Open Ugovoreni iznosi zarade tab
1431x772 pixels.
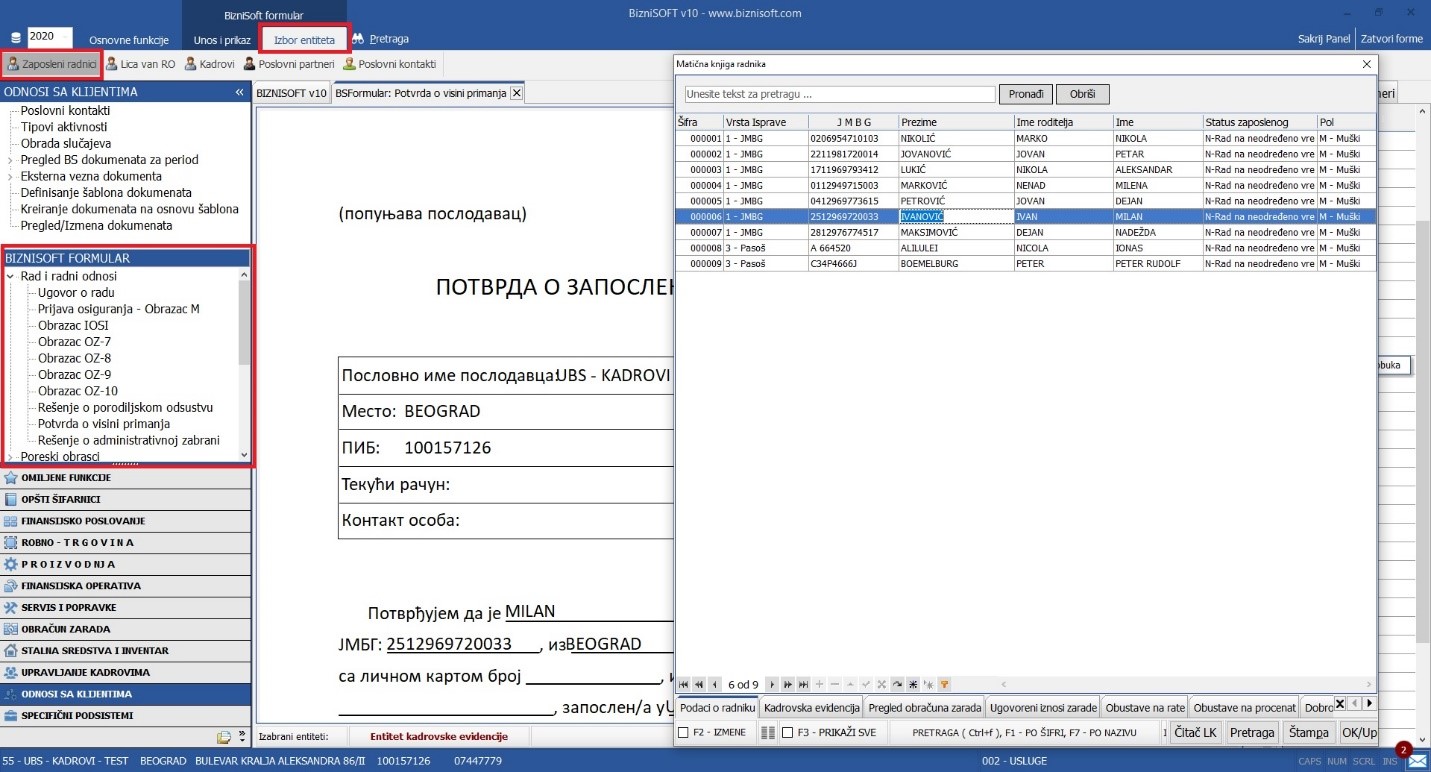(x=1043, y=708)
